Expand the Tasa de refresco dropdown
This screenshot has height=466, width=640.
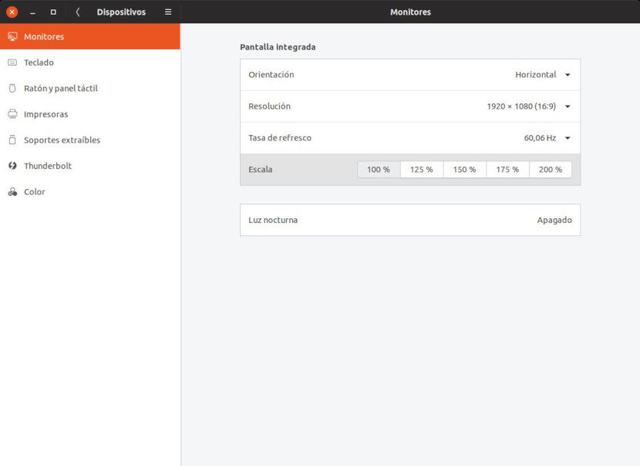(x=547, y=138)
